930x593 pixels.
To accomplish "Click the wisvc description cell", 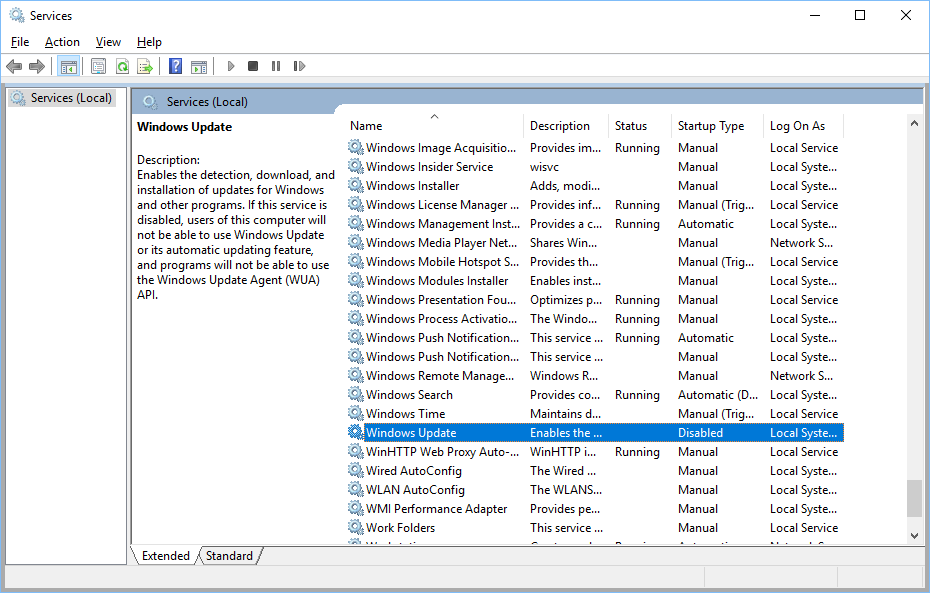I will pos(544,167).
